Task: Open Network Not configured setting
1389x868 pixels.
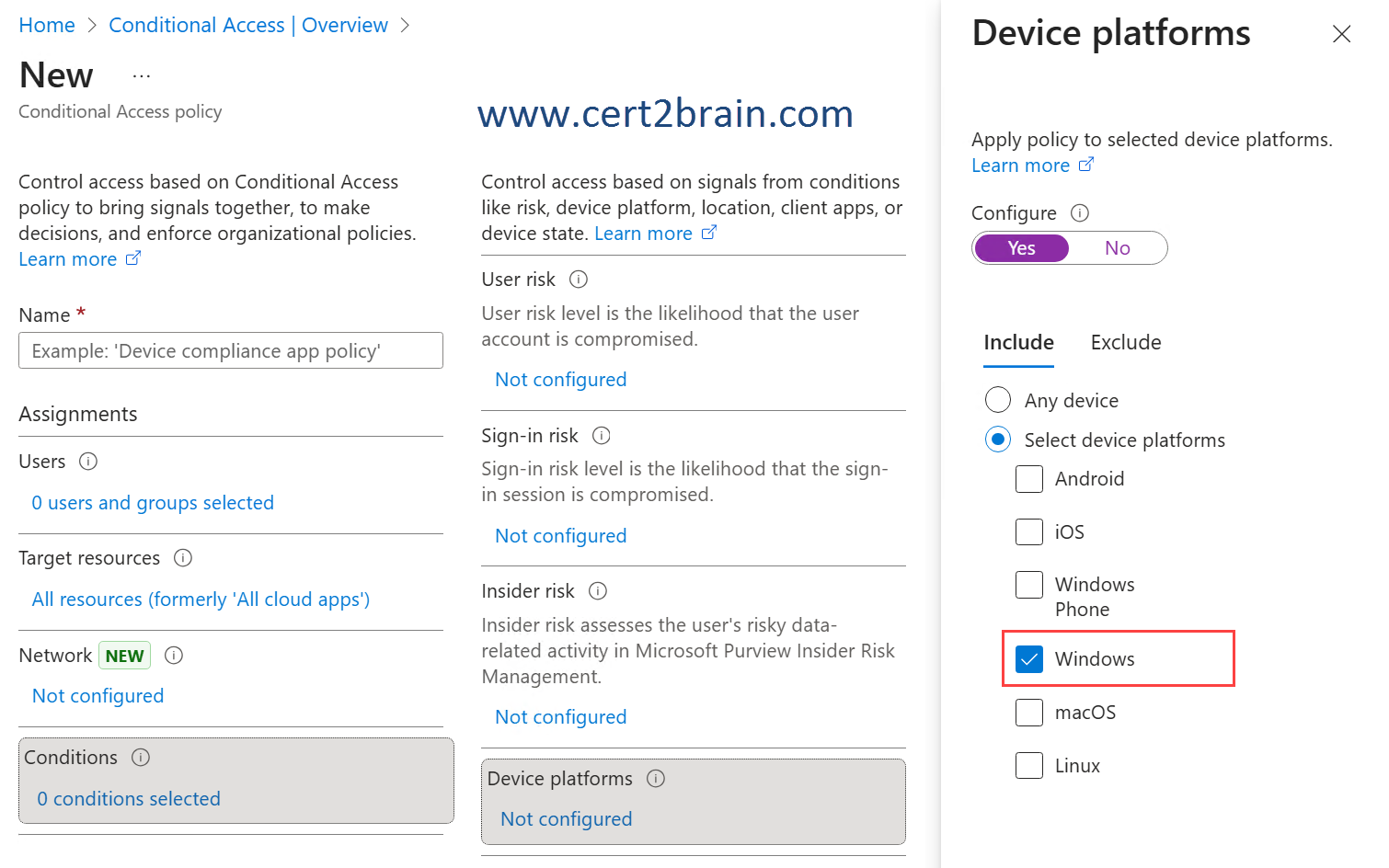Action: (98, 696)
